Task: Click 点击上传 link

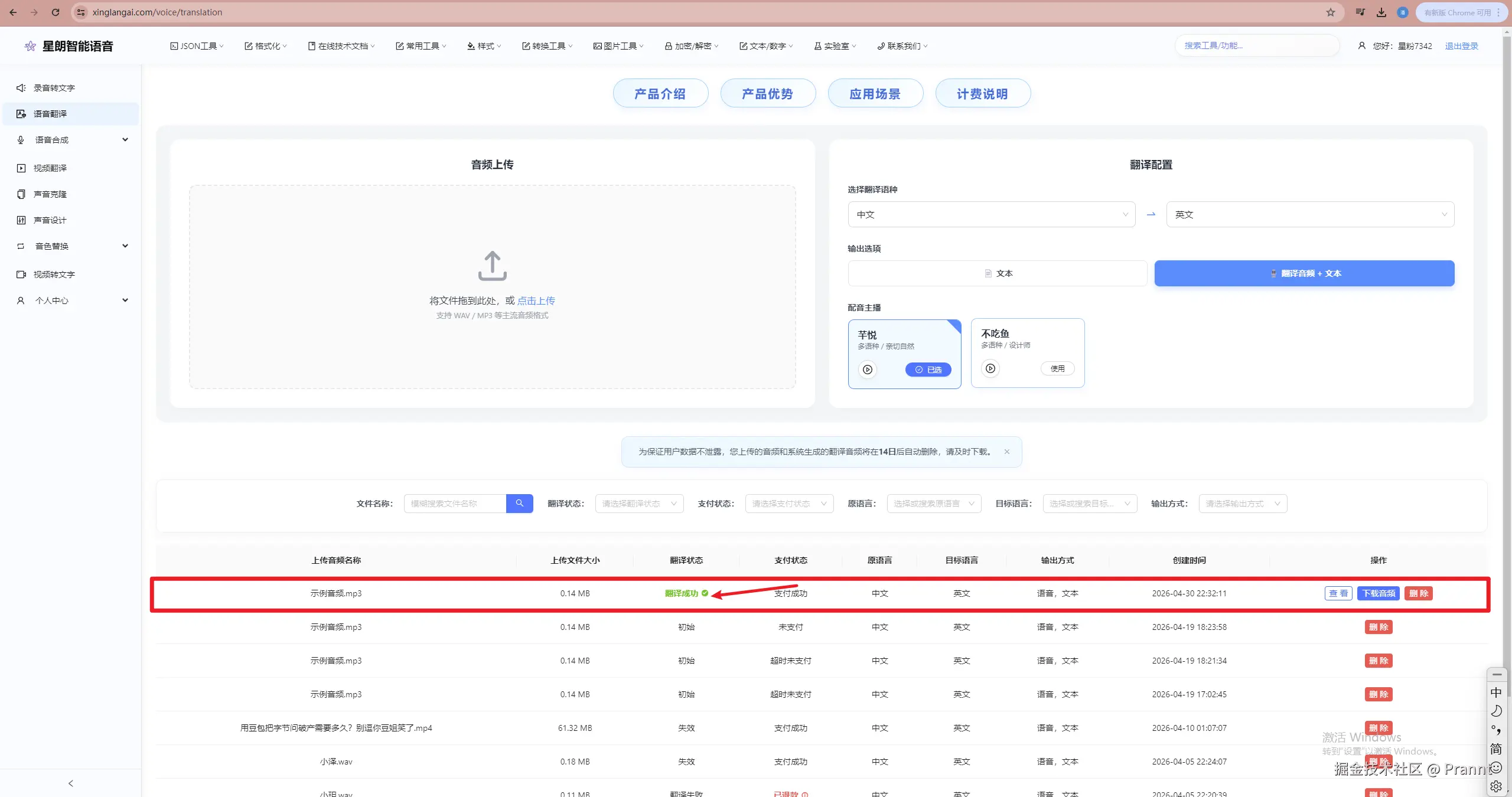Action: [x=536, y=300]
